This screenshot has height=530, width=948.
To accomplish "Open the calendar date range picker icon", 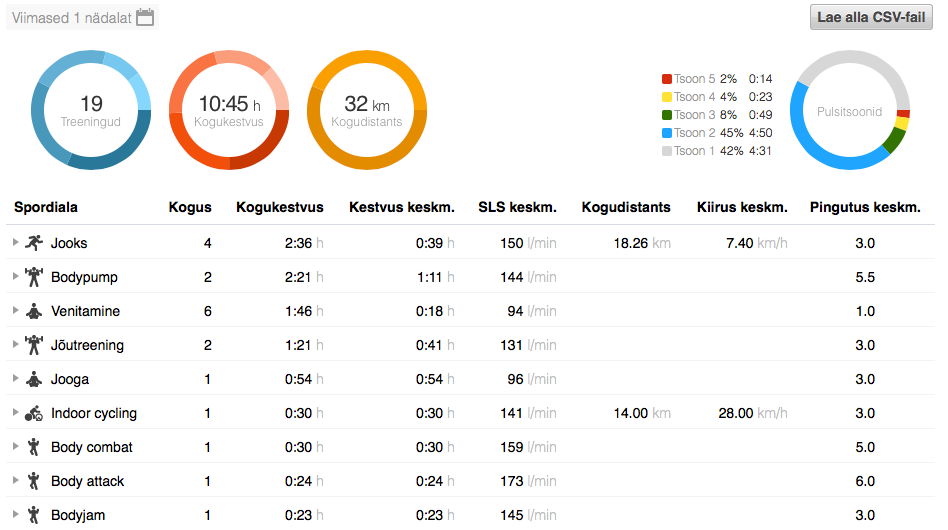I will click(x=145, y=17).
